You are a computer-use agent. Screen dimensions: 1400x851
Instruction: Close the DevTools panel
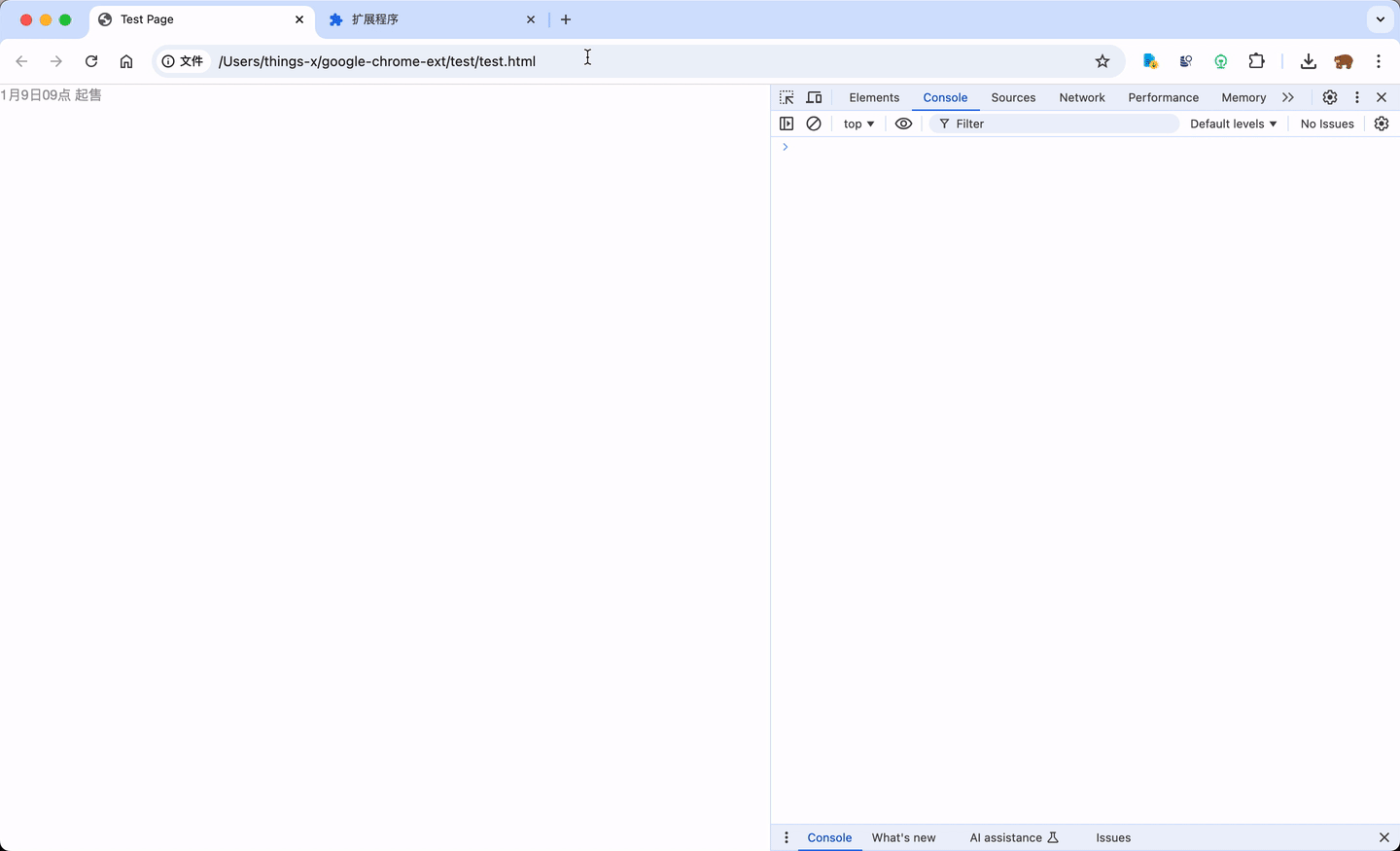click(x=1382, y=97)
